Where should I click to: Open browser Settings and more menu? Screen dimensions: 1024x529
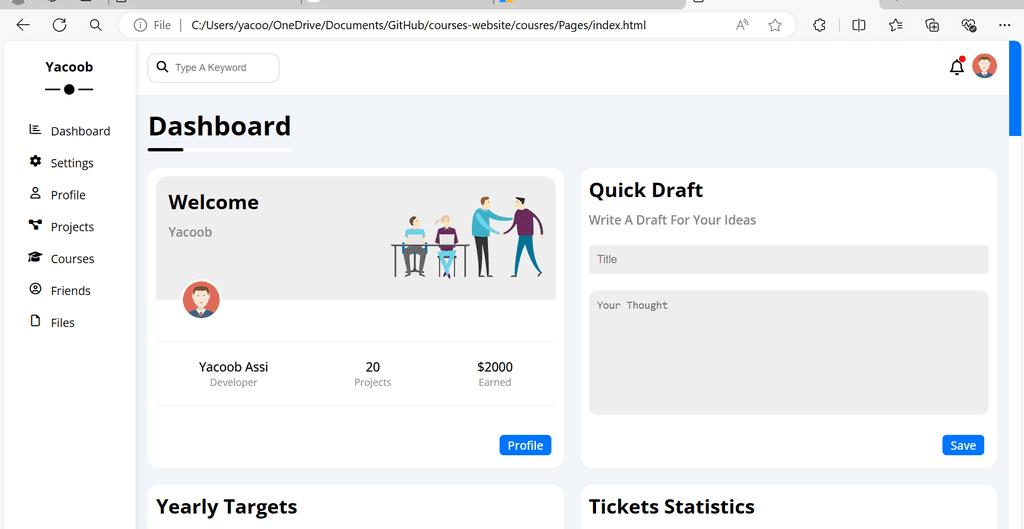tap(1005, 25)
